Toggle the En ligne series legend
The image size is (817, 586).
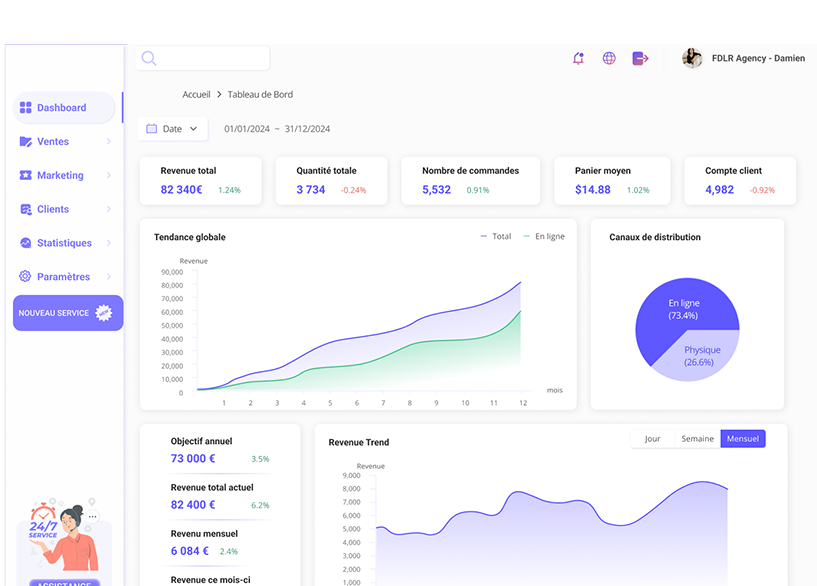tap(544, 236)
